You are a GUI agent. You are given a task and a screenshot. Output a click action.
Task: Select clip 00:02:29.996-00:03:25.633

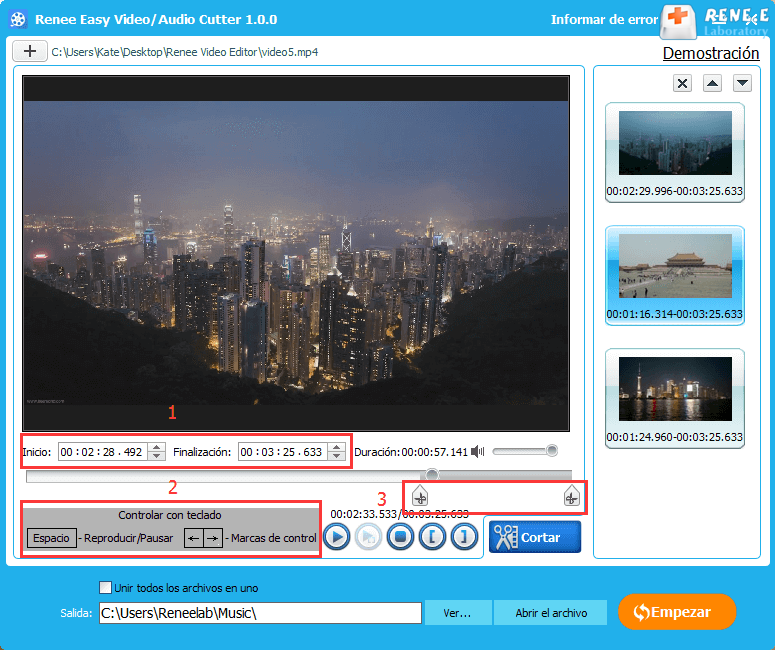675,152
